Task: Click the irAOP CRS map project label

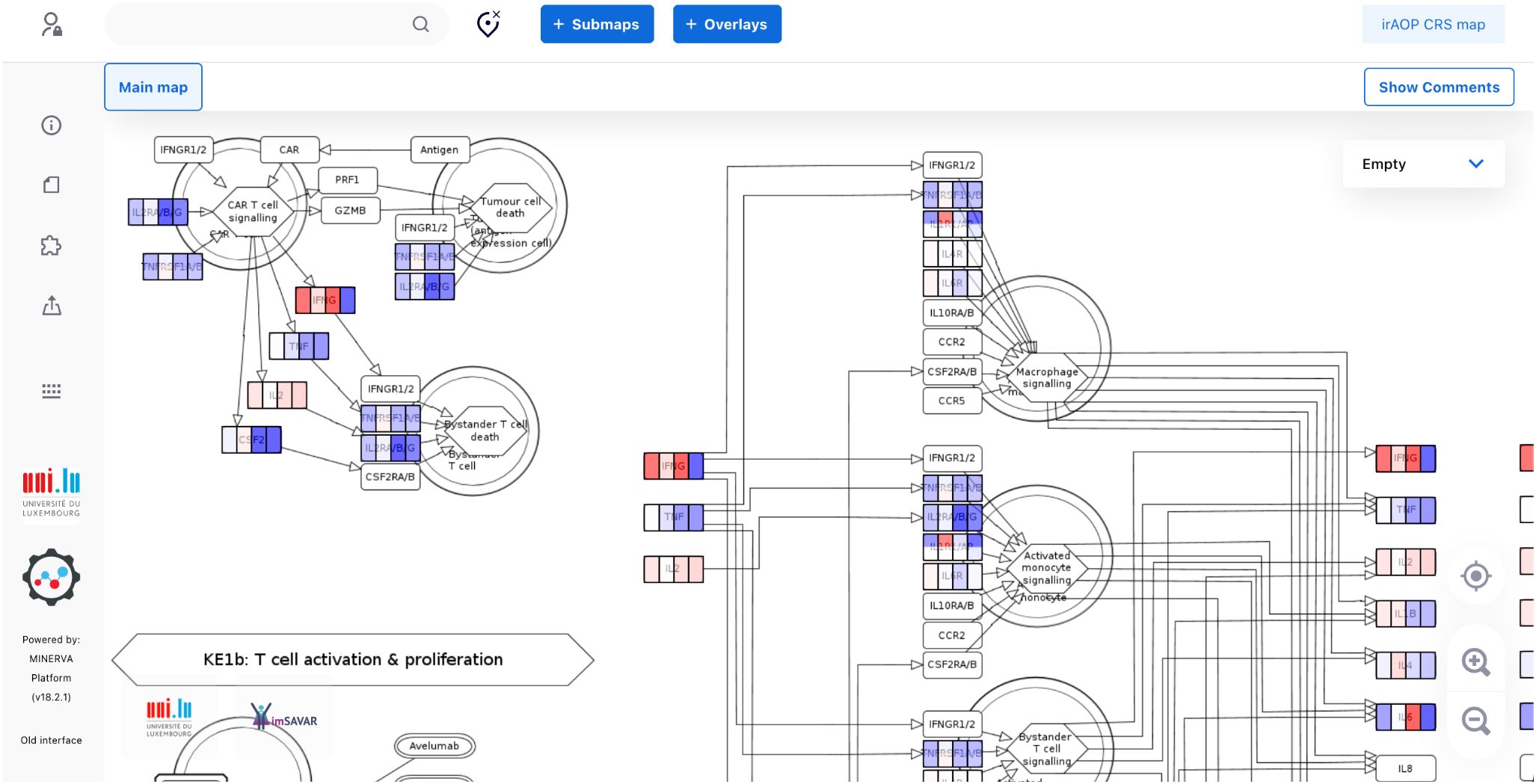Action: tap(1433, 24)
